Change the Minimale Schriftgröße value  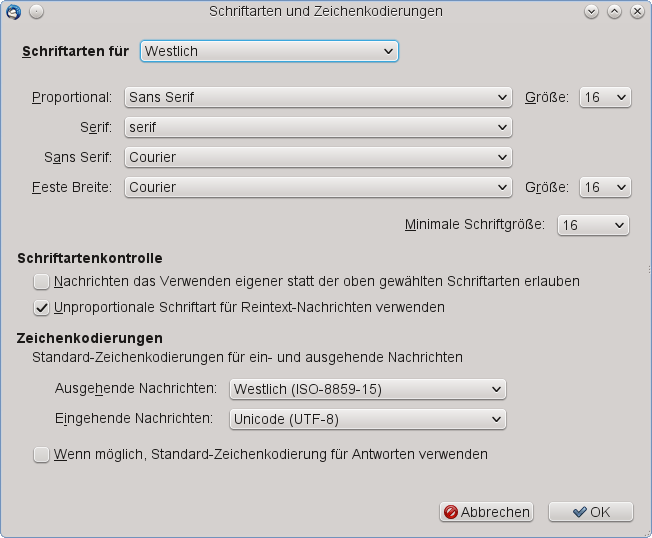pos(593,225)
